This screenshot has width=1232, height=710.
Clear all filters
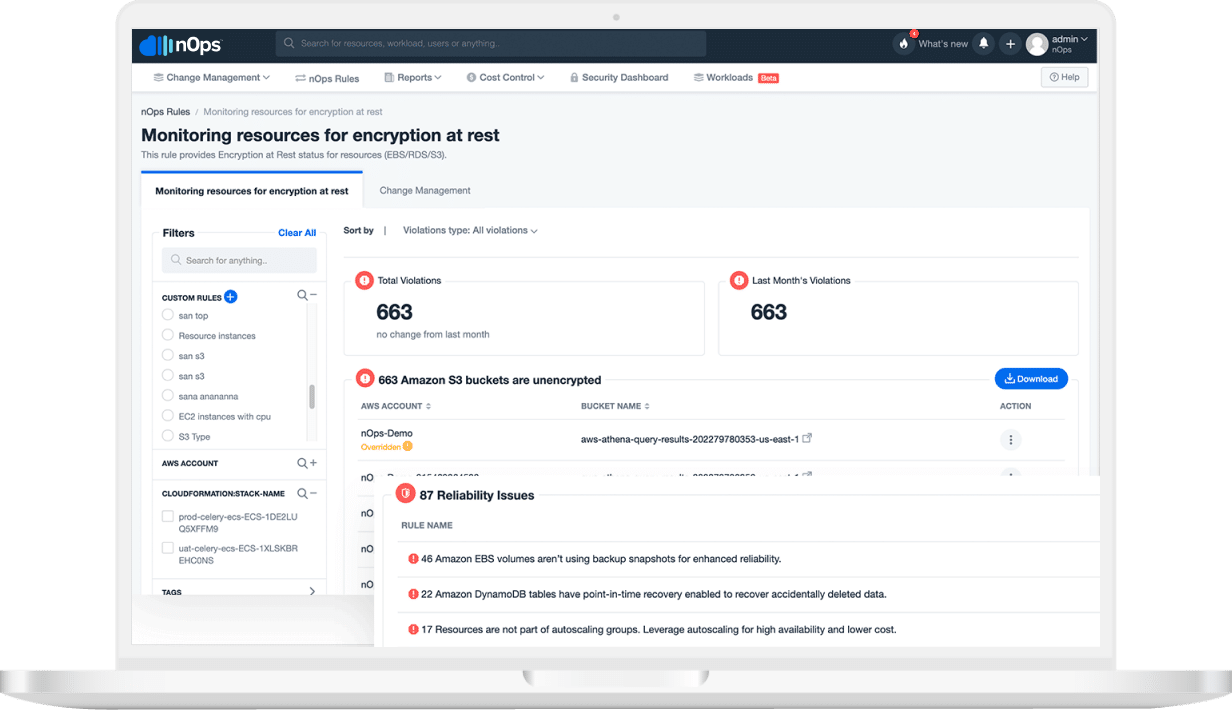297,233
